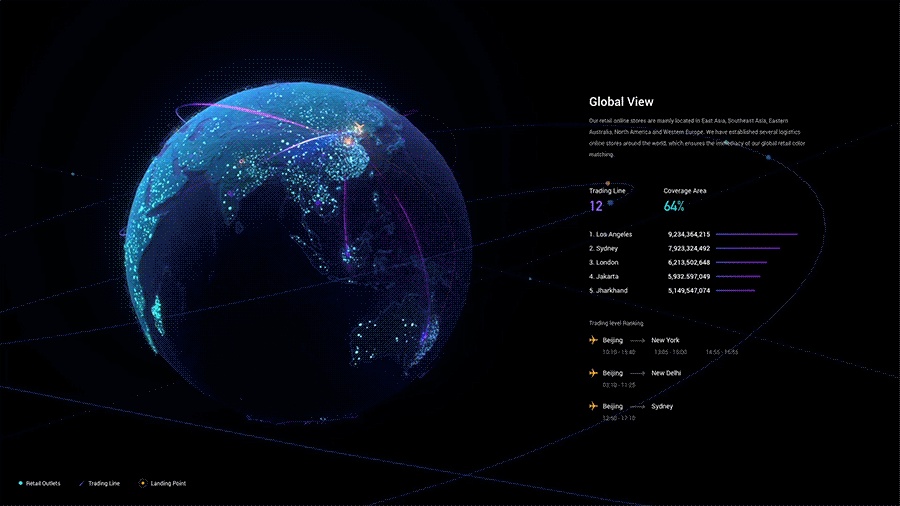Image resolution: width=900 pixels, height=506 pixels.
Task: Click the London purple ranking bar
Action: (742, 262)
